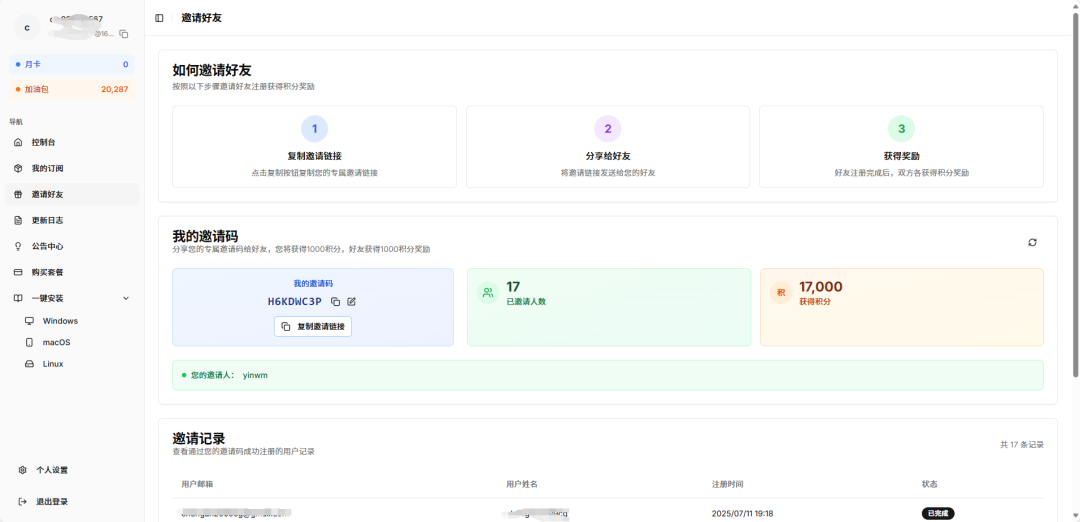Open 个人设置 in the sidebar
1080x522 pixels.
[52, 470]
